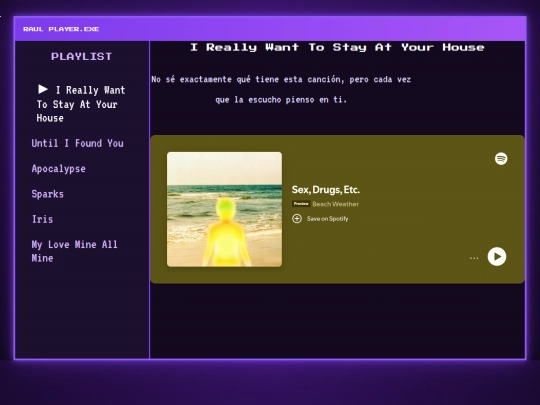The height and width of the screenshot is (405, 540).
Task: Click the Spotify logo icon
Action: pyautogui.click(x=501, y=159)
